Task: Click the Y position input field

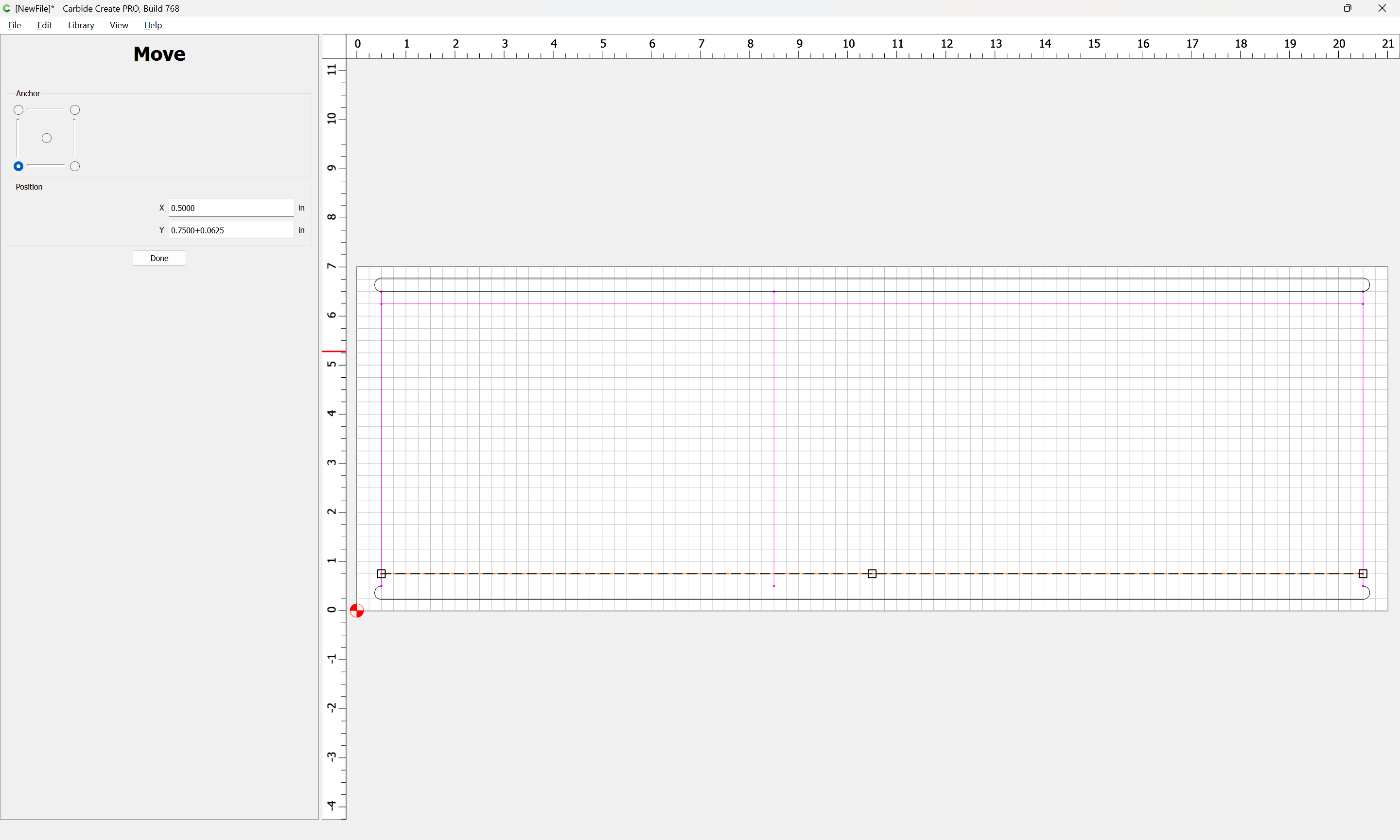Action: [231, 230]
